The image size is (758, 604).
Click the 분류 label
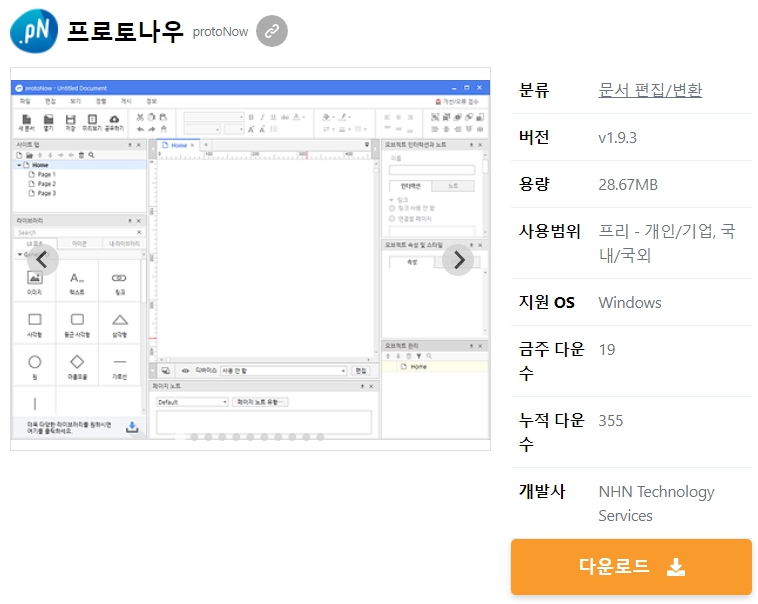pos(534,90)
